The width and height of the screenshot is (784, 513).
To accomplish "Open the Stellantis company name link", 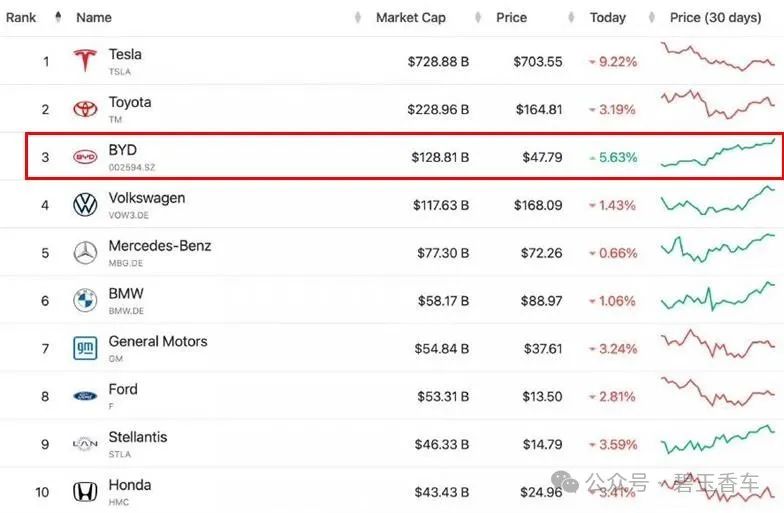I will tap(138, 437).
